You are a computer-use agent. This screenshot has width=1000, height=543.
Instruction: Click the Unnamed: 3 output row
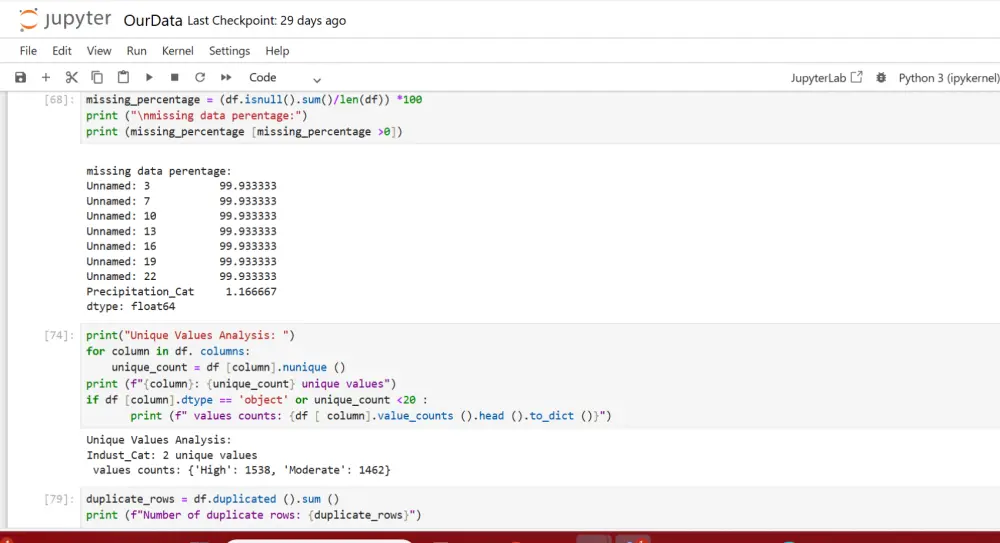(x=181, y=186)
